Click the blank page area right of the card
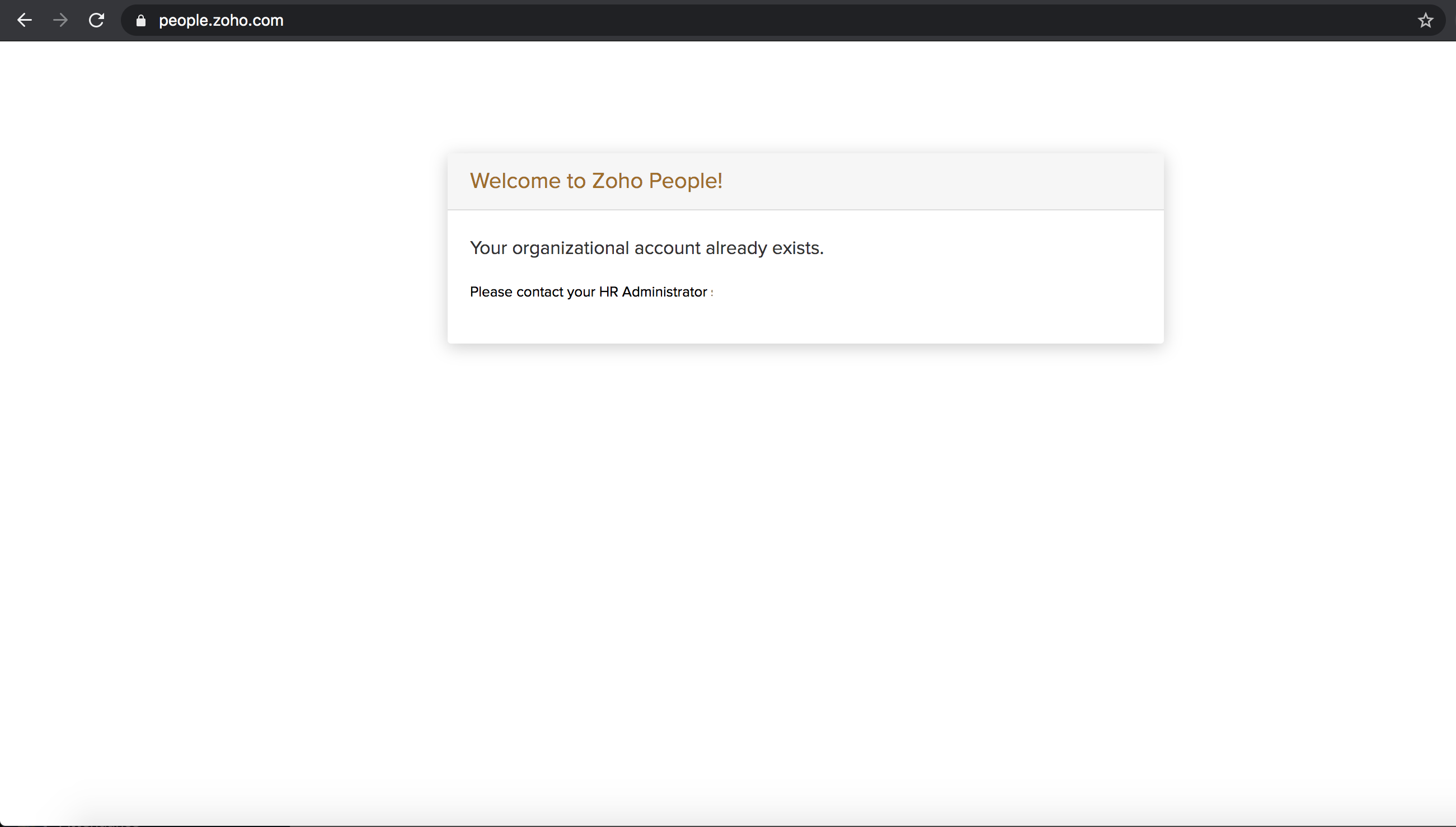This screenshot has height=827, width=1456. 1306,250
